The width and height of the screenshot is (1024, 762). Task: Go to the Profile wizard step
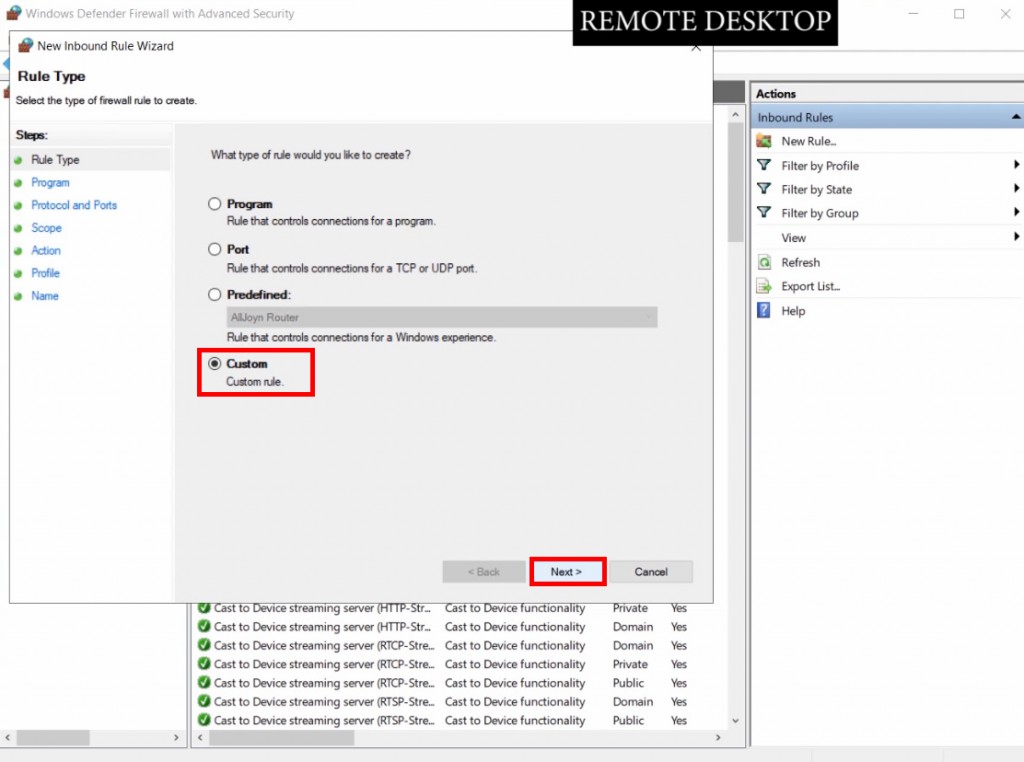(x=45, y=273)
